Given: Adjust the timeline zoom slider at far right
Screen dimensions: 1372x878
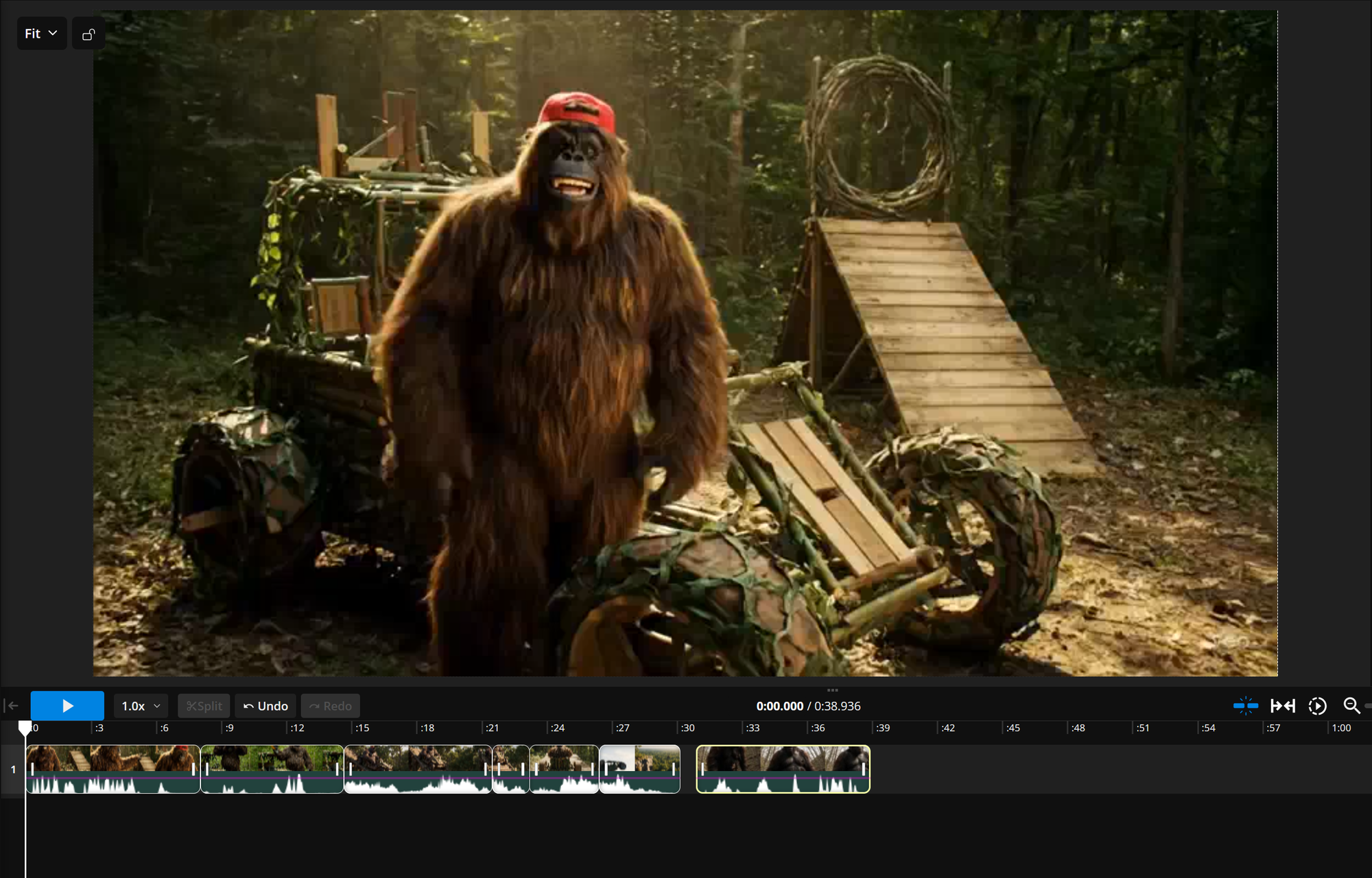Looking at the screenshot, I should pos(1369,704).
